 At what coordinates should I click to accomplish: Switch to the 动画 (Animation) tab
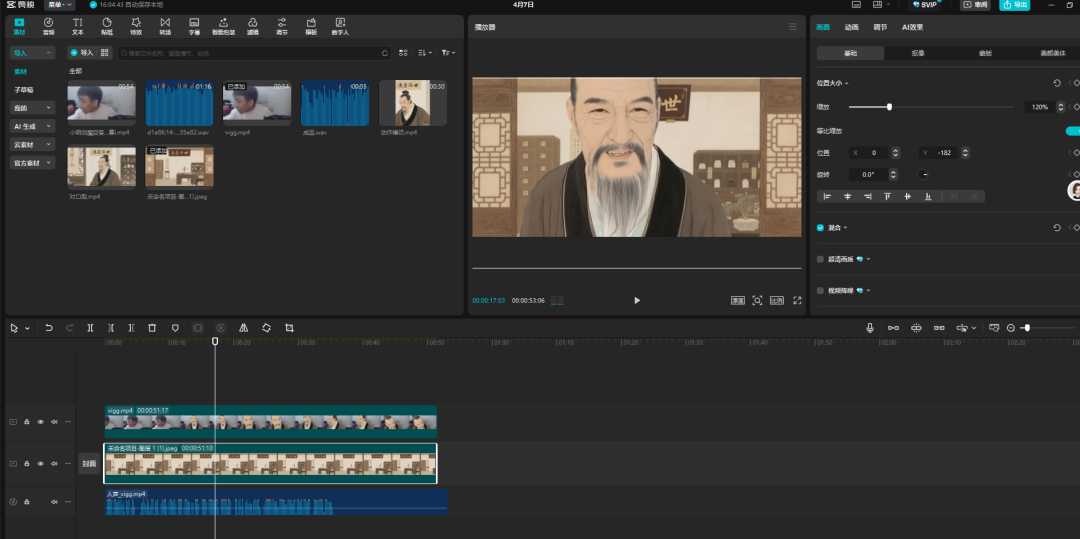coord(851,28)
